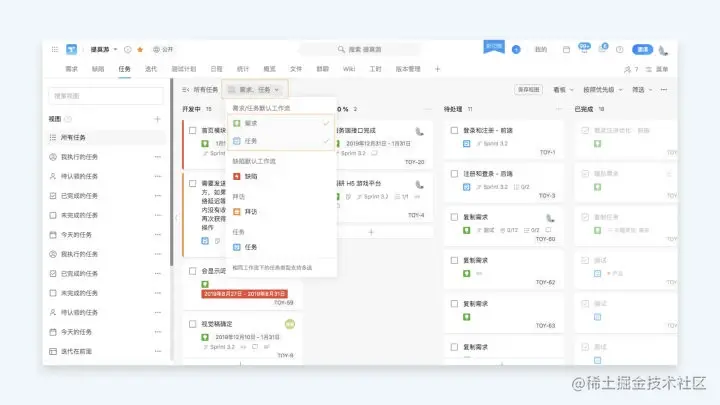Screen dimensions: 720x405
Task: Open the calendar icon in top bar
Action: [566, 50]
